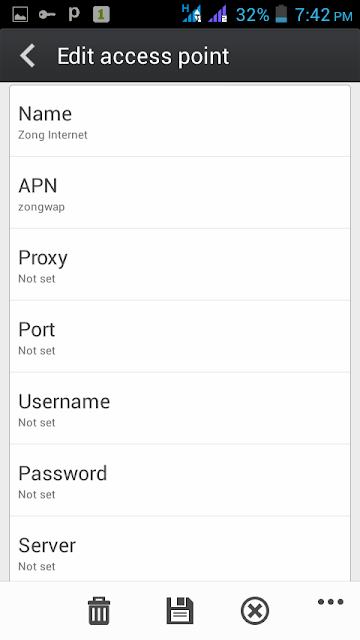Tap the second SIM signal strength icon
Viewport: 360px width, 640px height.
point(218,14)
